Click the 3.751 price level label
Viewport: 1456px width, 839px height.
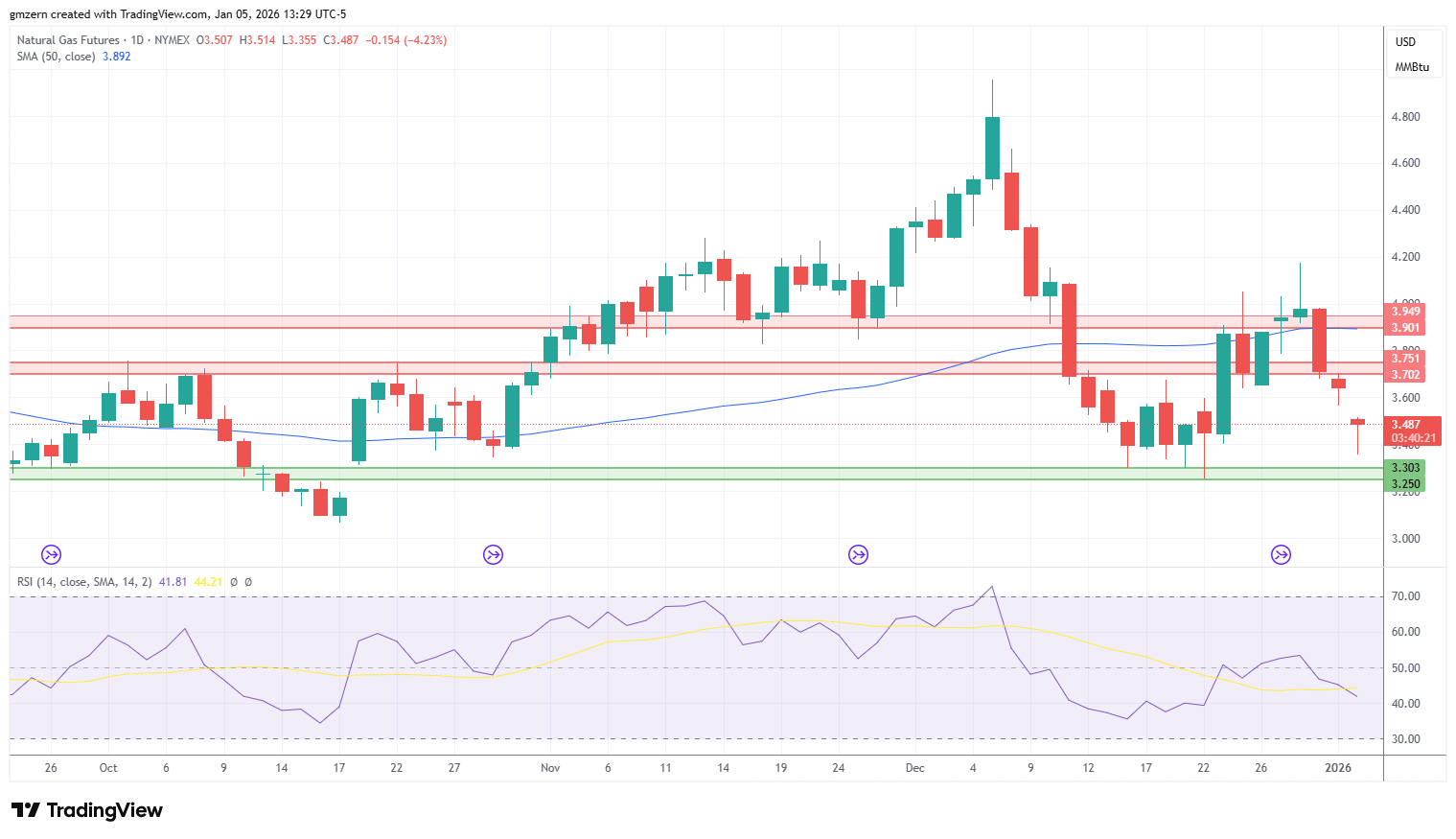1406,359
